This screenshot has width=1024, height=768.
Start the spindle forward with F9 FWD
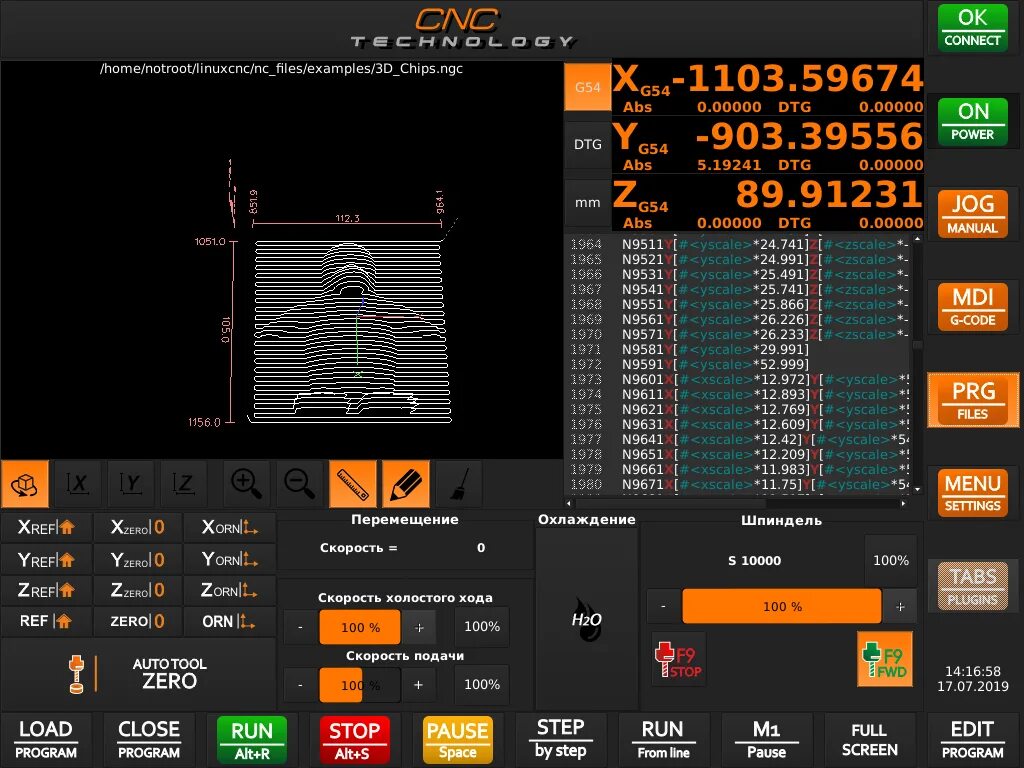884,660
